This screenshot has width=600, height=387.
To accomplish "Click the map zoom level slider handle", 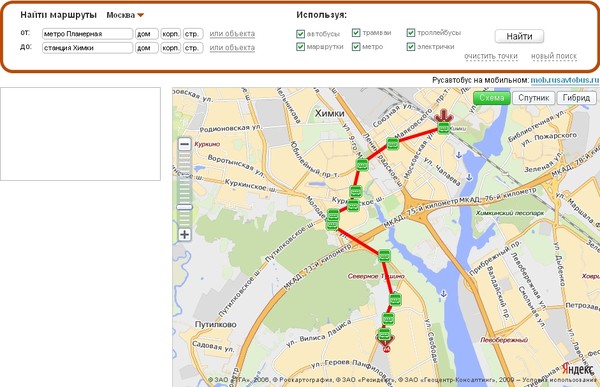I will pos(184,207).
